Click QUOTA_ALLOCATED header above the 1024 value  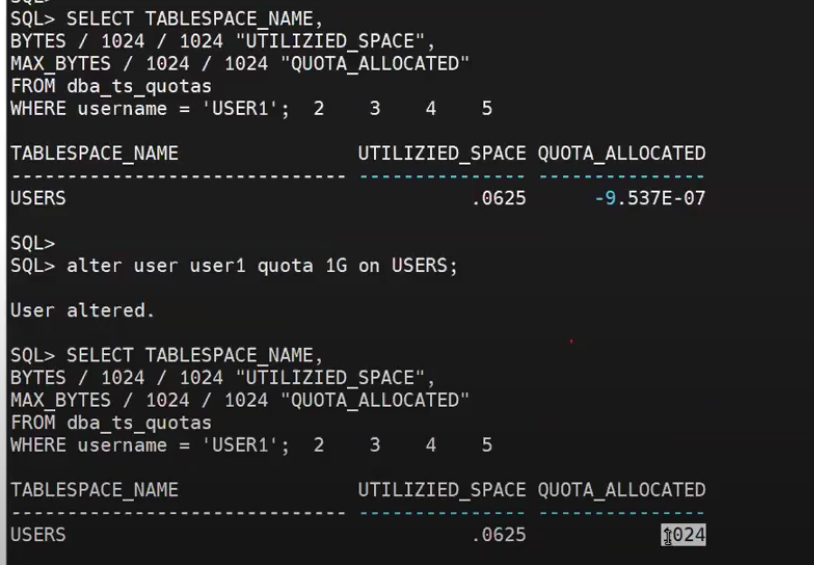tap(621, 490)
